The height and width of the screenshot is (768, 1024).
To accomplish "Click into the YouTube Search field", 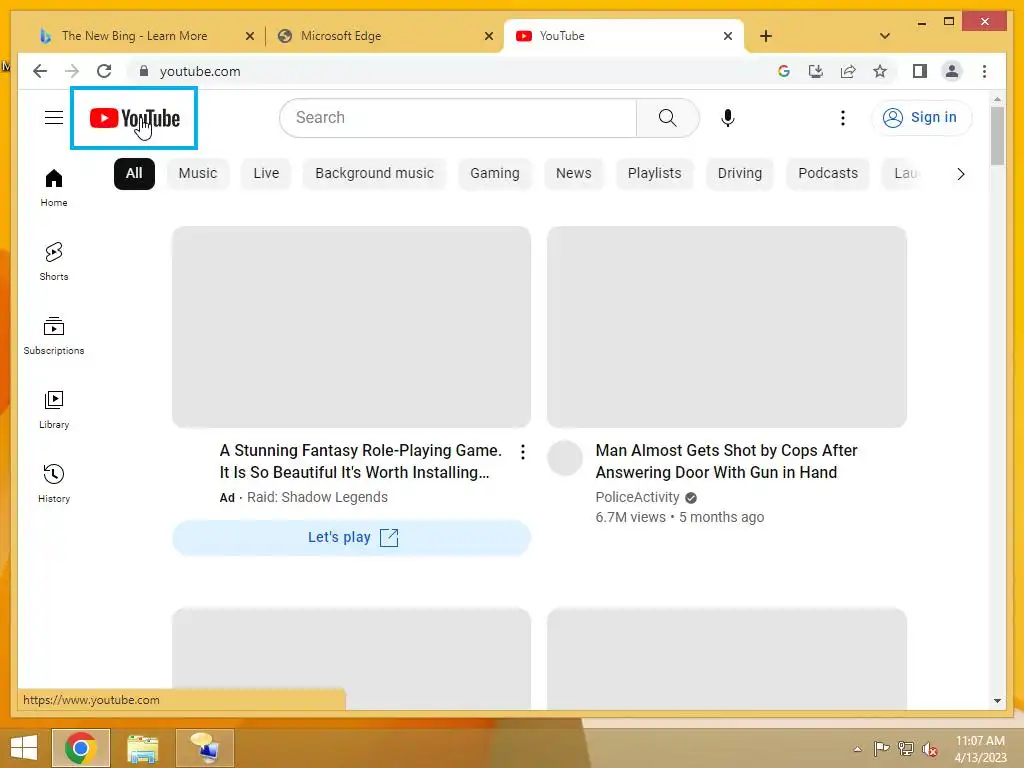I will 458,118.
